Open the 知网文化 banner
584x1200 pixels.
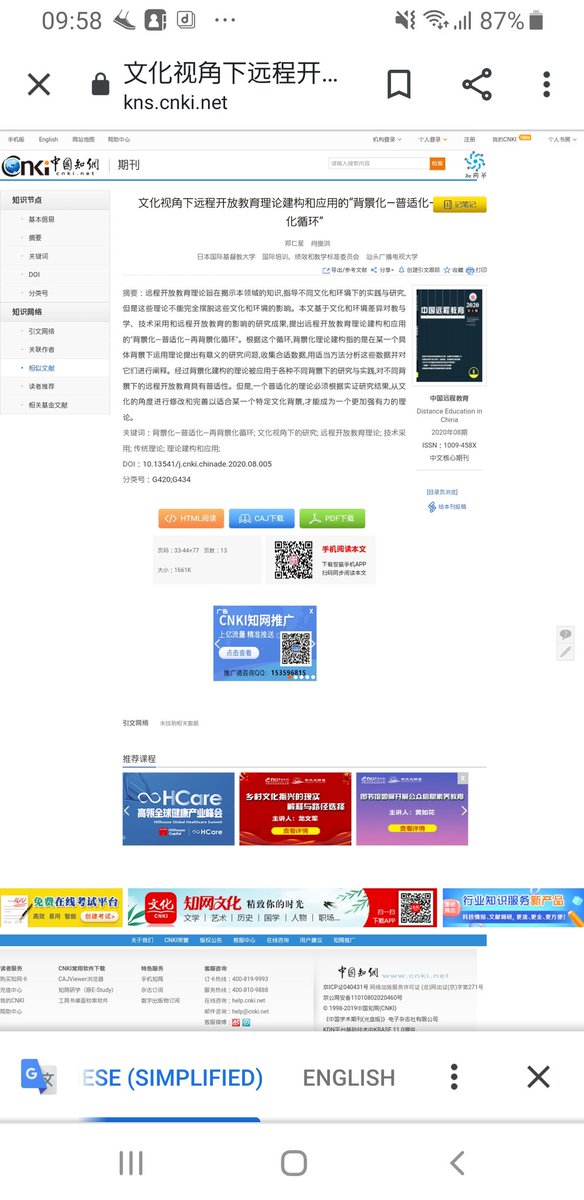[x=282, y=908]
